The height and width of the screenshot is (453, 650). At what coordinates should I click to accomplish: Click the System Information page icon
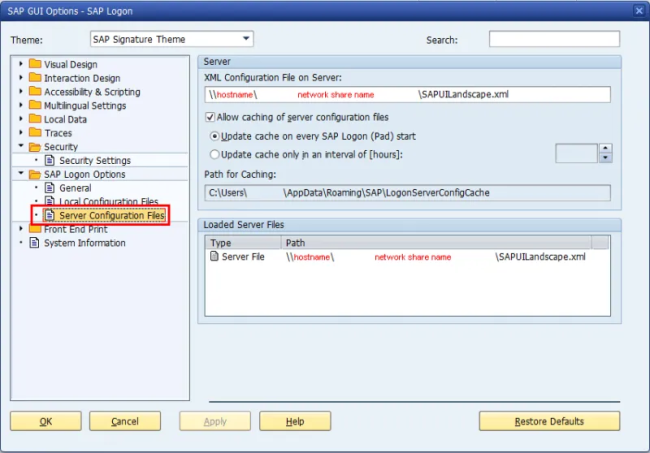click(x=34, y=242)
